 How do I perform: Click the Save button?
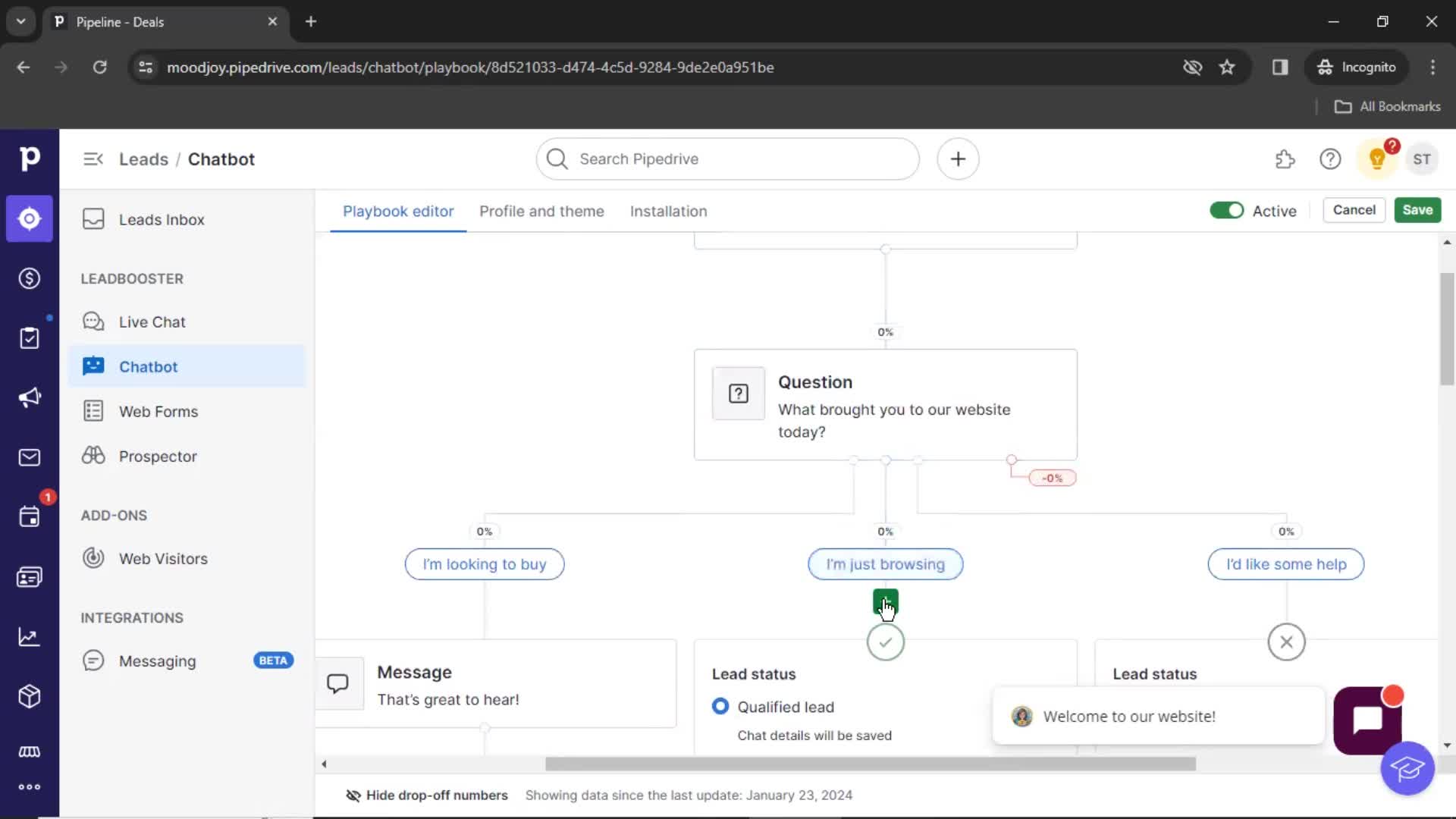coord(1417,210)
